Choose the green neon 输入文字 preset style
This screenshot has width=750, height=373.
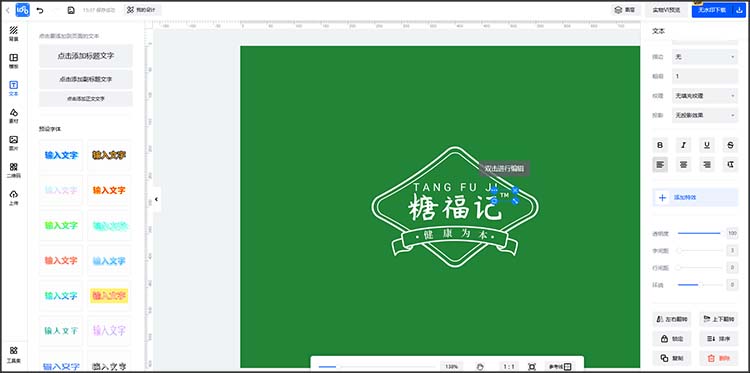61,225
